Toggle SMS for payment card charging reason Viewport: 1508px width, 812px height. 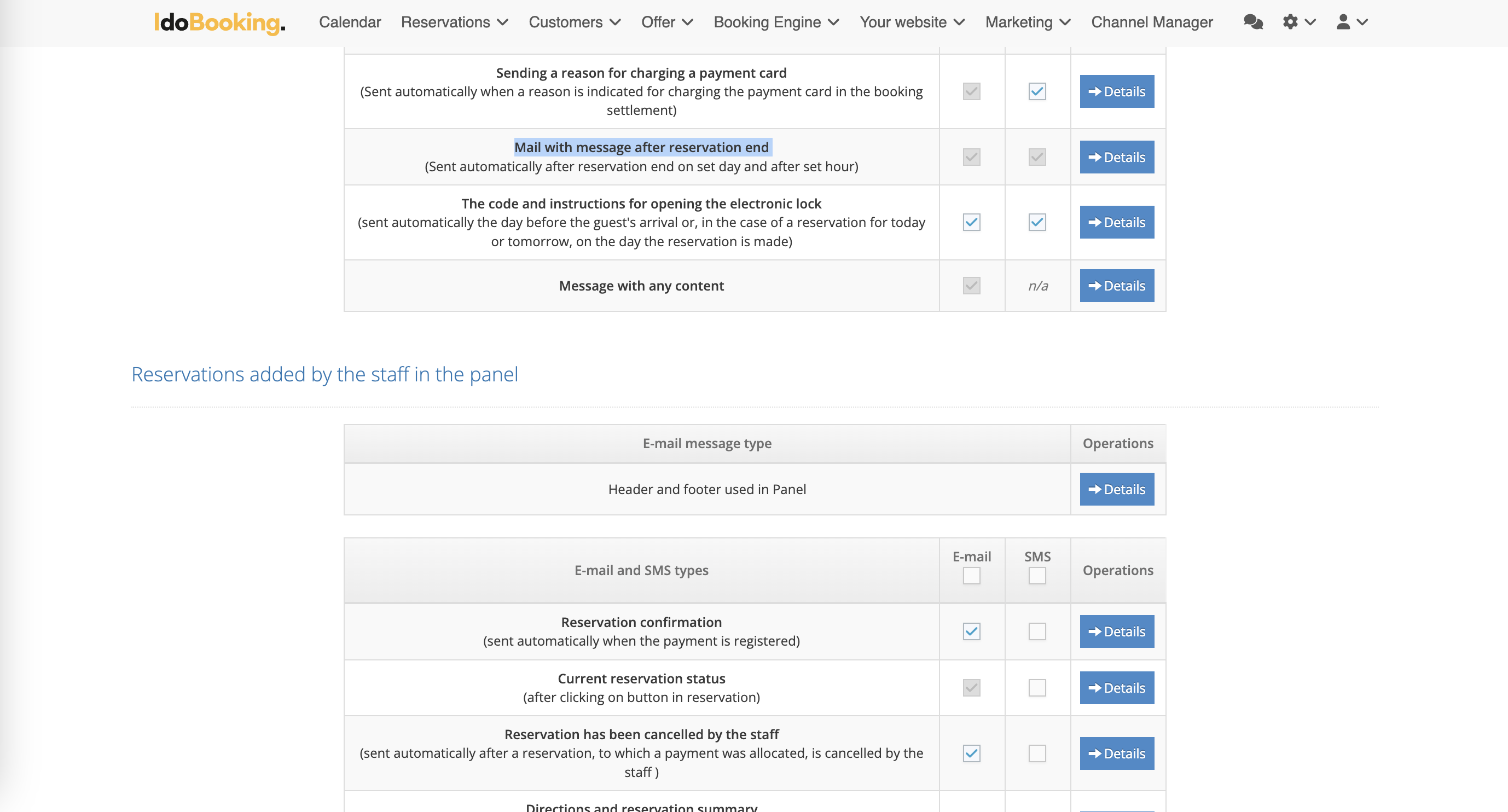1037,91
